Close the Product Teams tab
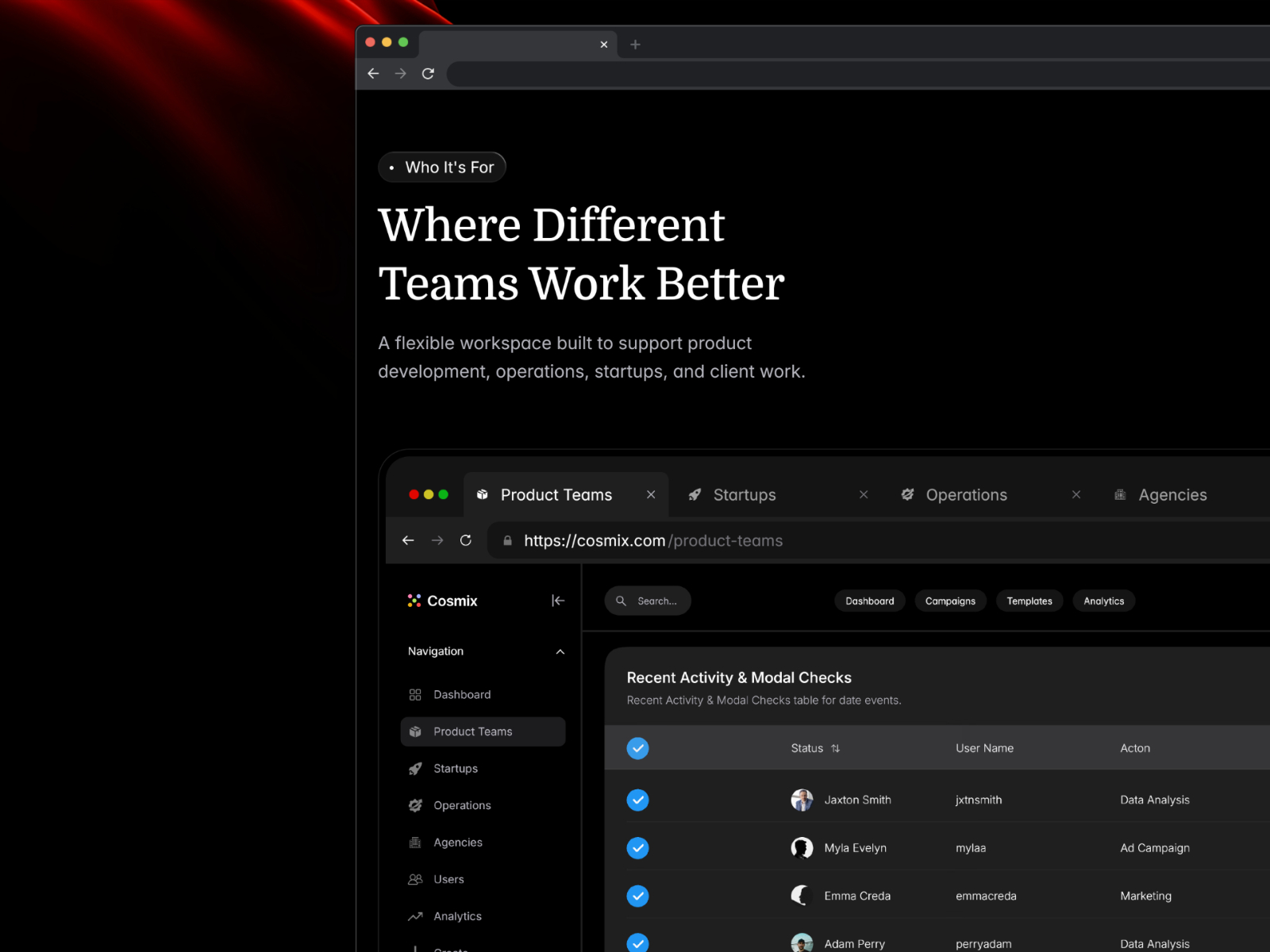Image resolution: width=1270 pixels, height=952 pixels. [x=651, y=495]
